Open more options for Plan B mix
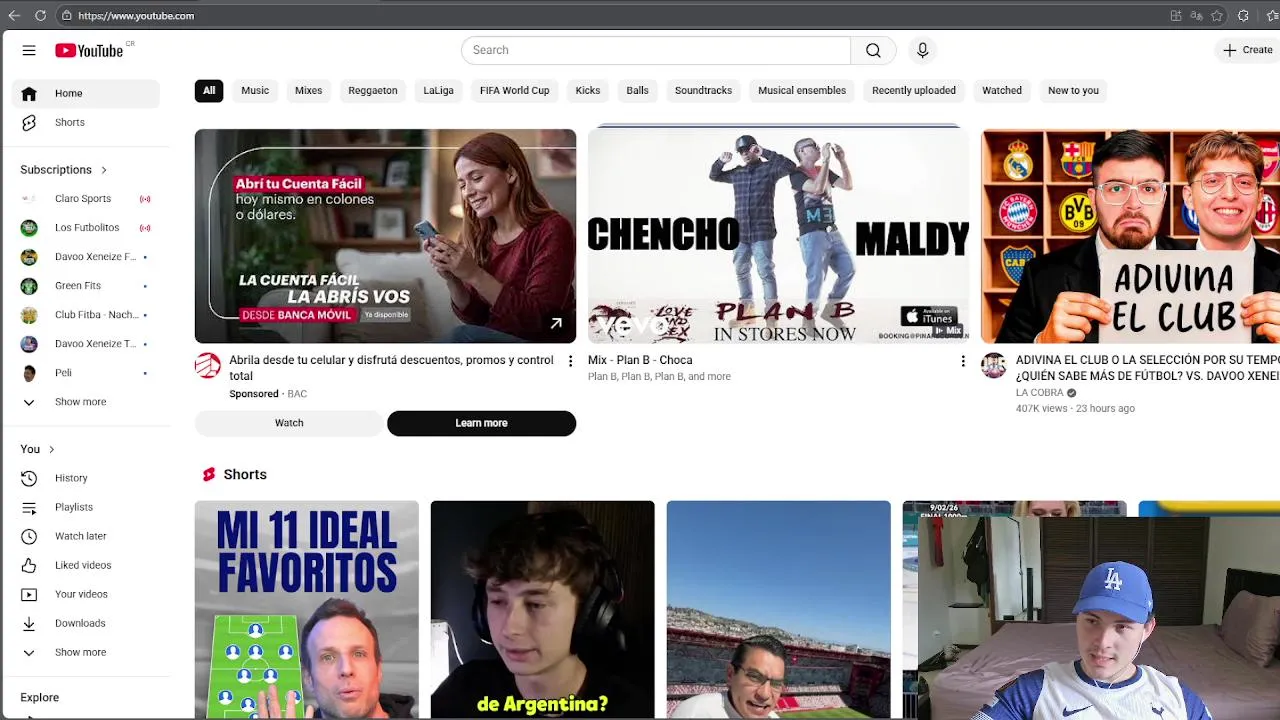Image resolution: width=1280 pixels, height=720 pixels. [963, 361]
